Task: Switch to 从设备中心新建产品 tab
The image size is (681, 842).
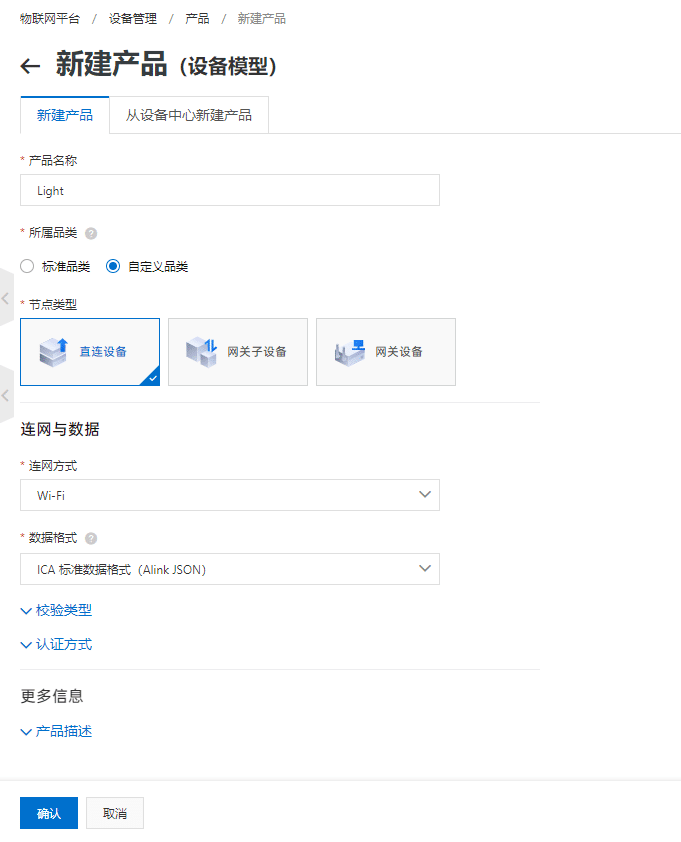Action: (189, 115)
